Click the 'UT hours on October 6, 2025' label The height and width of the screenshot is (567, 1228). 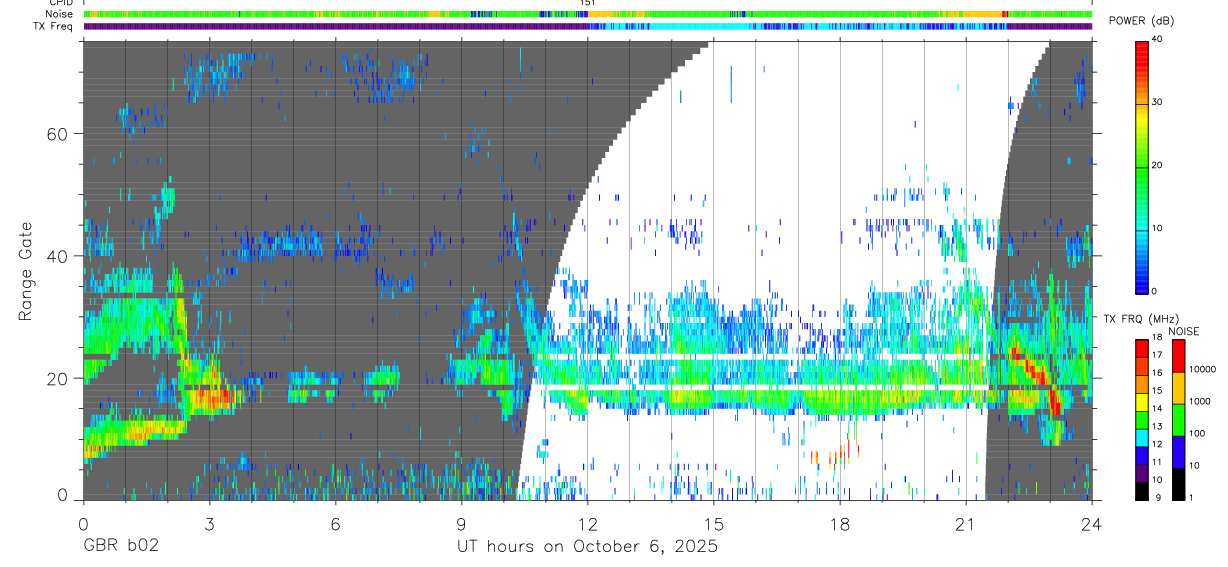pos(587,548)
